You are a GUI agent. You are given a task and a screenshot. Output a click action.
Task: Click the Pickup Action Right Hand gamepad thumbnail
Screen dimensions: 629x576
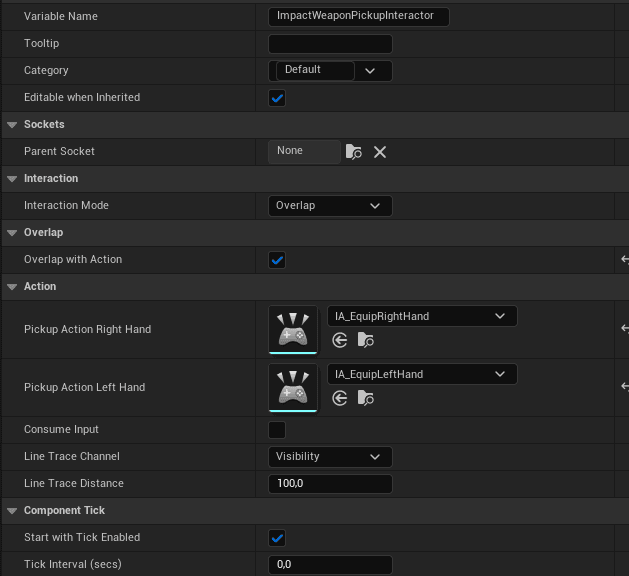click(293, 330)
